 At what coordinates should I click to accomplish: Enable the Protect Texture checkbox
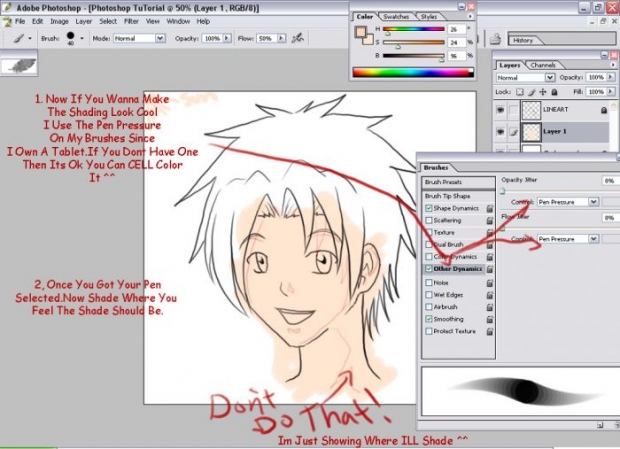tap(429, 331)
